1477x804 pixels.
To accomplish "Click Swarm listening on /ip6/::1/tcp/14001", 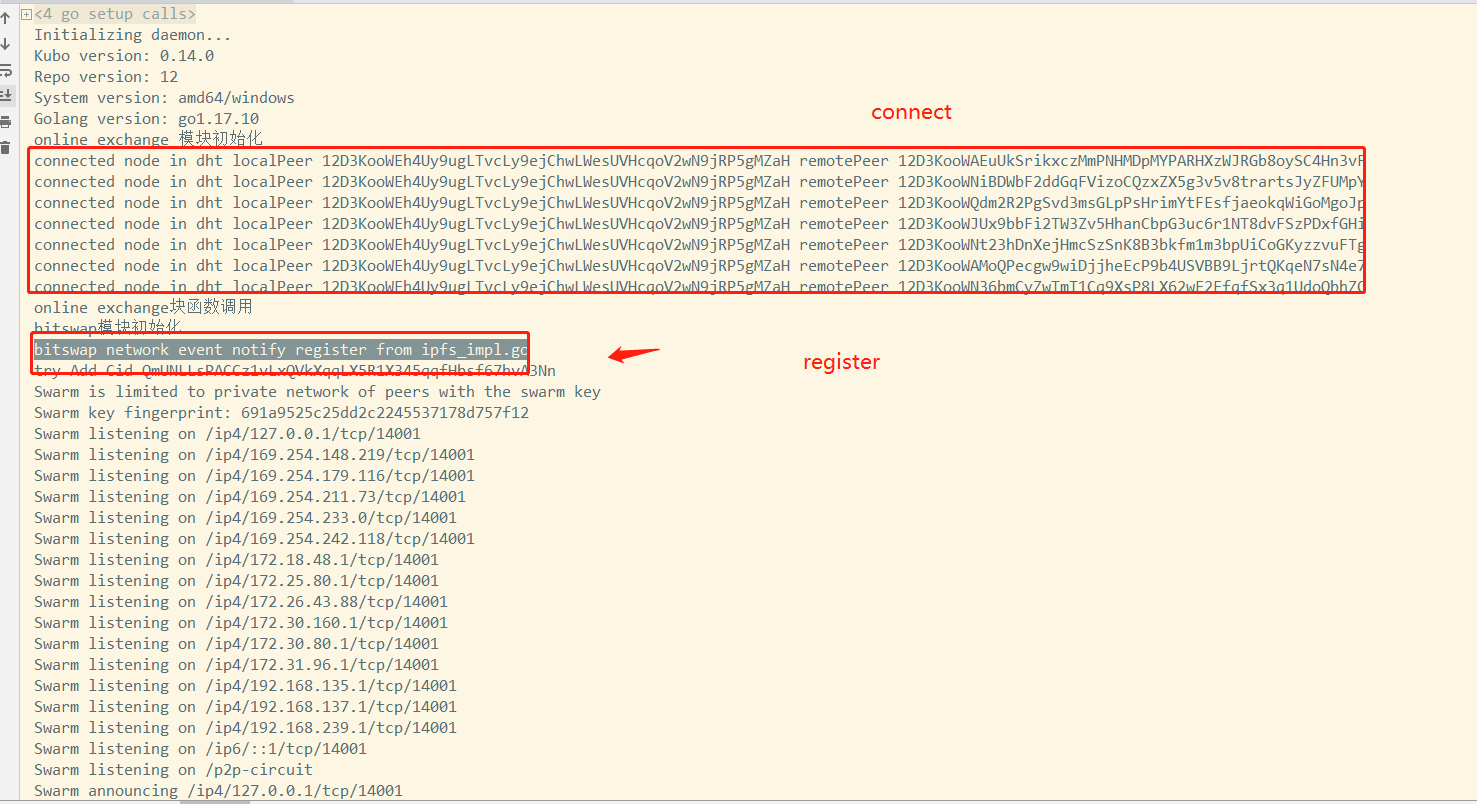I will [x=200, y=748].
